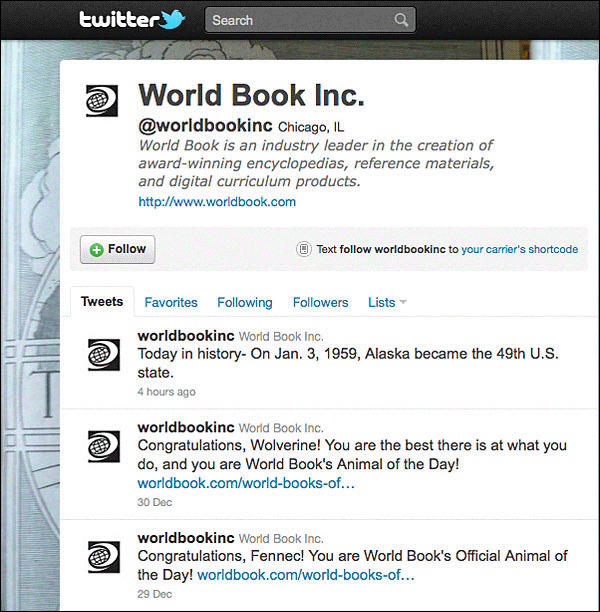Click the @worldbookinc handle text
The height and width of the screenshot is (612, 600).
tap(205, 125)
